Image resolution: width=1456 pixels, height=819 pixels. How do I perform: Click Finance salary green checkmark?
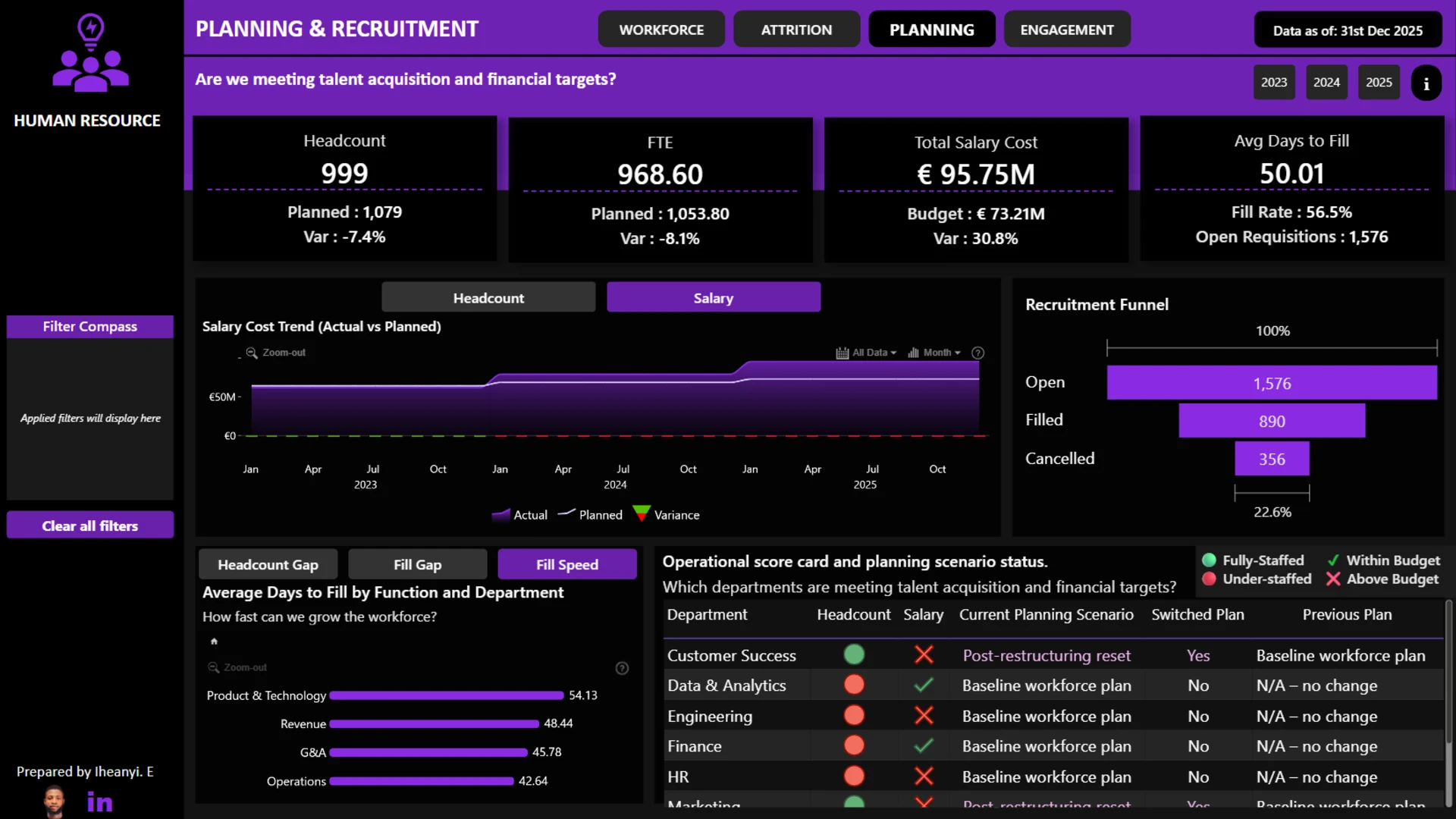[924, 745]
